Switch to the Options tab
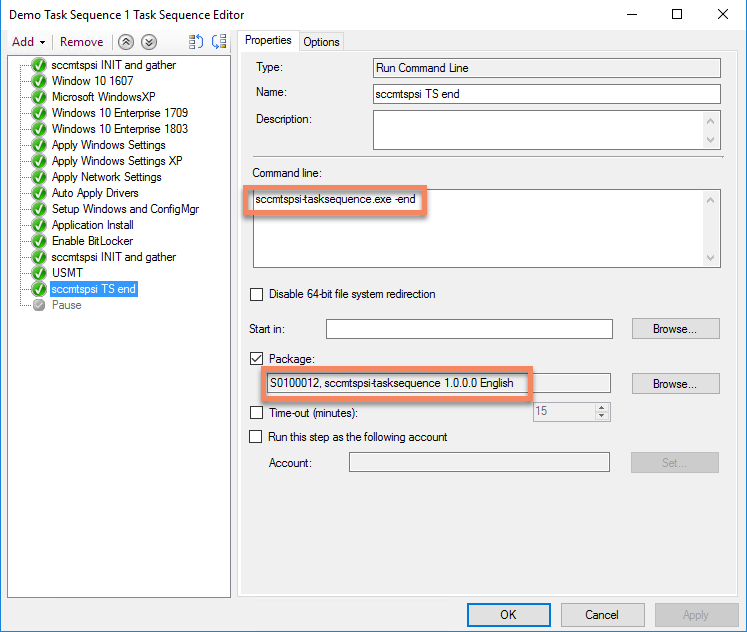The image size is (747, 632). (x=321, y=41)
